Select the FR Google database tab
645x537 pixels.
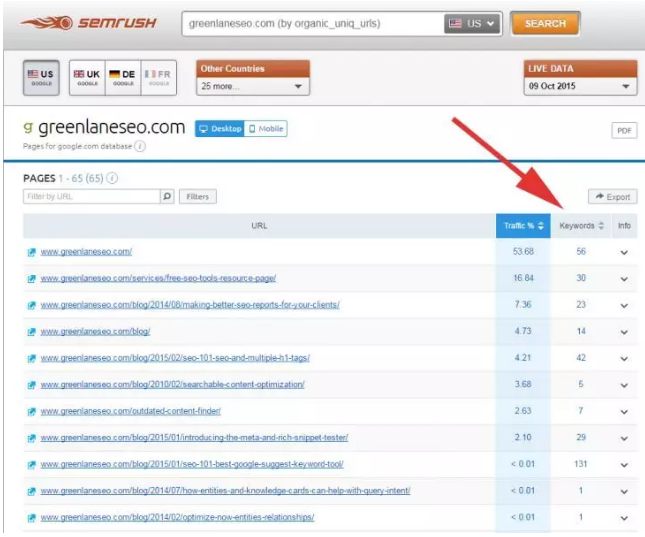tap(157, 77)
